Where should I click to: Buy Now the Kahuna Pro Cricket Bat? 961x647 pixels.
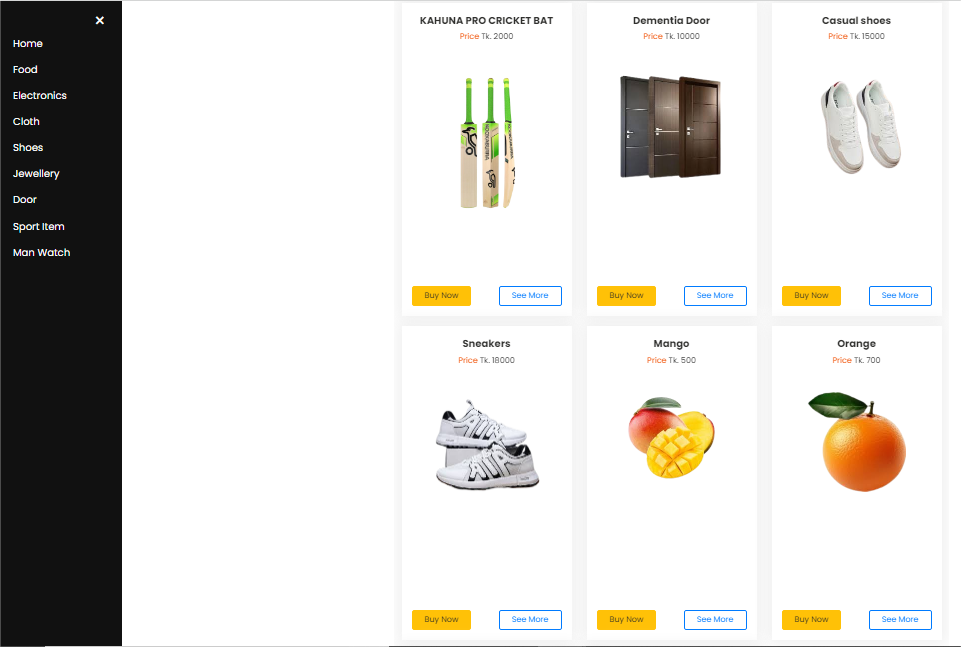(x=441, y=295)
